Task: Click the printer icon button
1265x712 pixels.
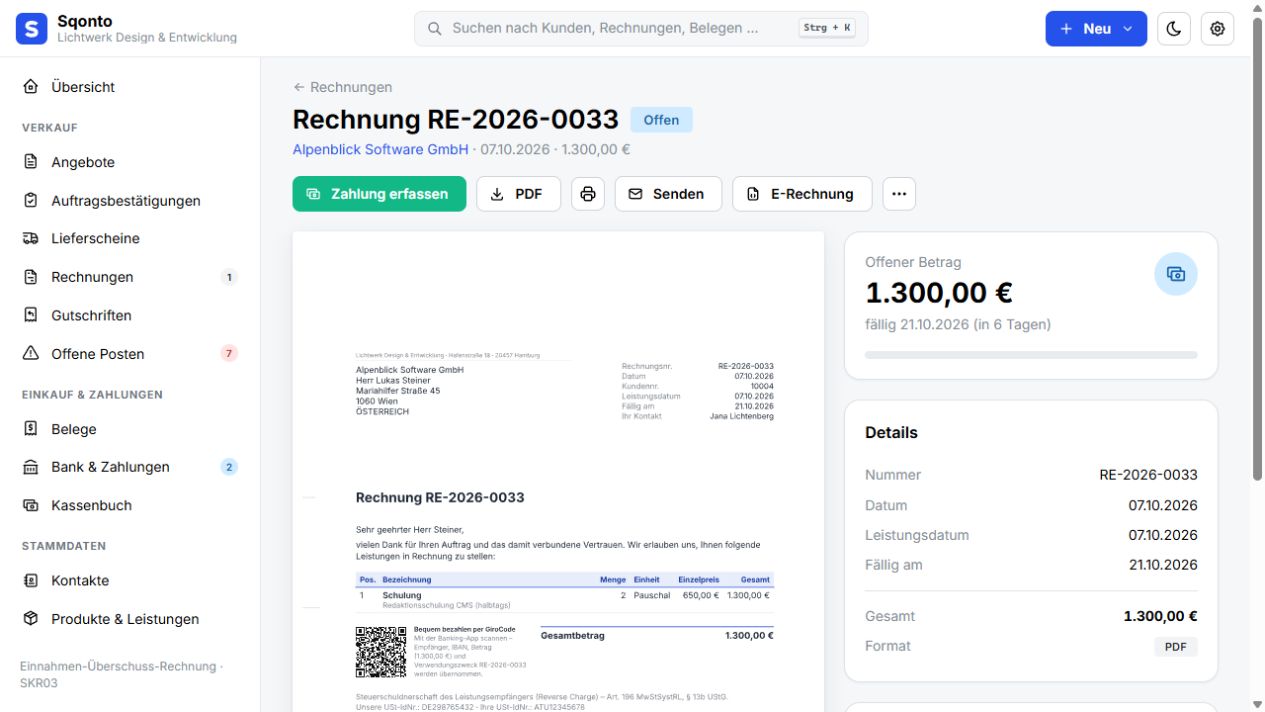Action: [588, 194]
